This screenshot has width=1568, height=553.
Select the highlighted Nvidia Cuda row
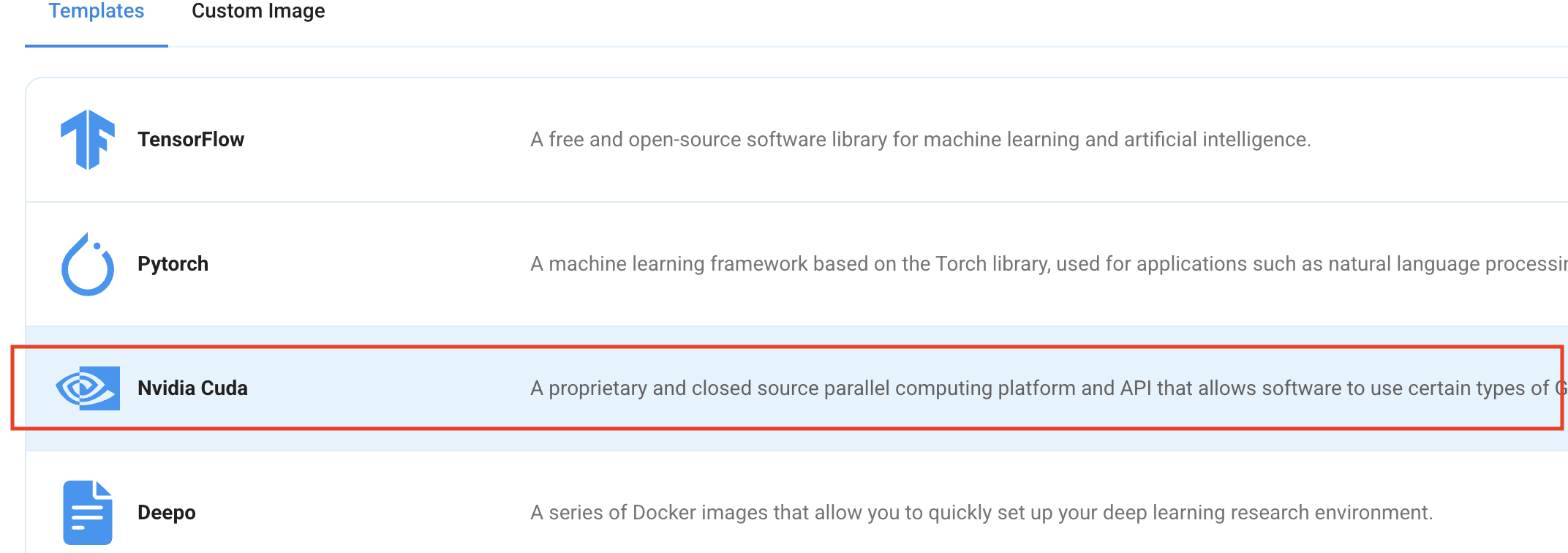coord(797,388)
